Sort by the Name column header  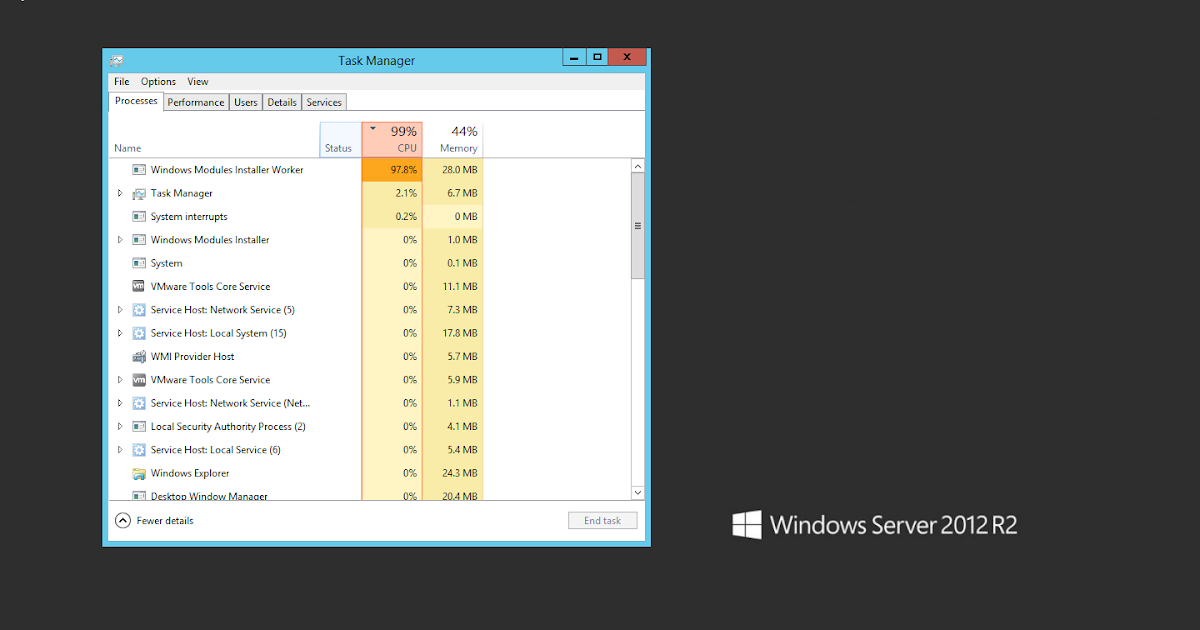point(214,139)
